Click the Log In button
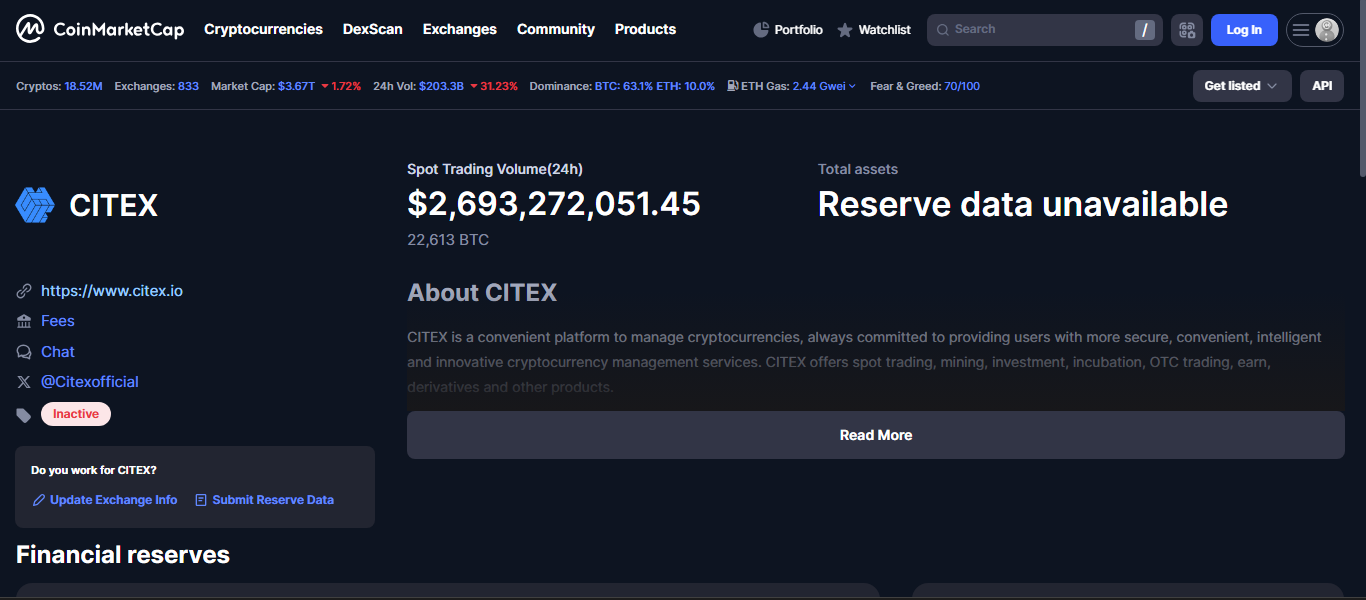Screen dimensions: 1366x600 pyautogui.click(x=1244, y=30)
